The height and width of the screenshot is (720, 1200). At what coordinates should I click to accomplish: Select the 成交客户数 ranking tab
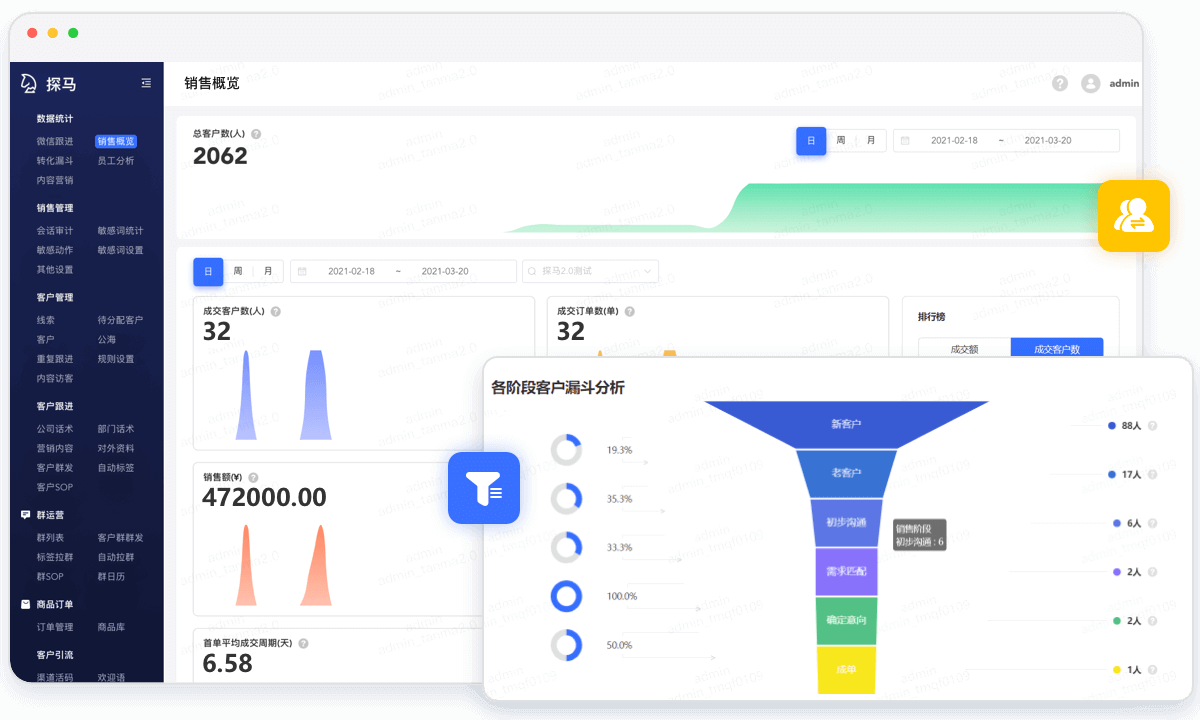[1057, 349]
